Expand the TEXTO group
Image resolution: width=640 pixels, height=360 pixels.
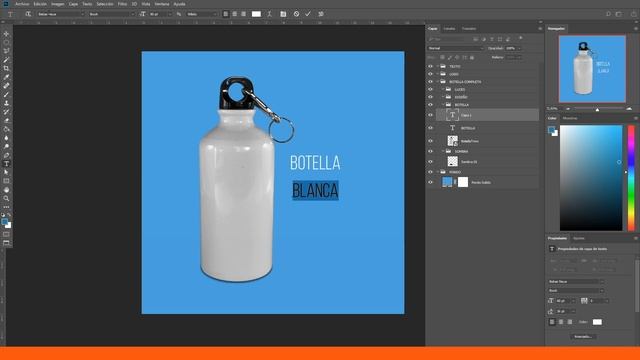438,66
